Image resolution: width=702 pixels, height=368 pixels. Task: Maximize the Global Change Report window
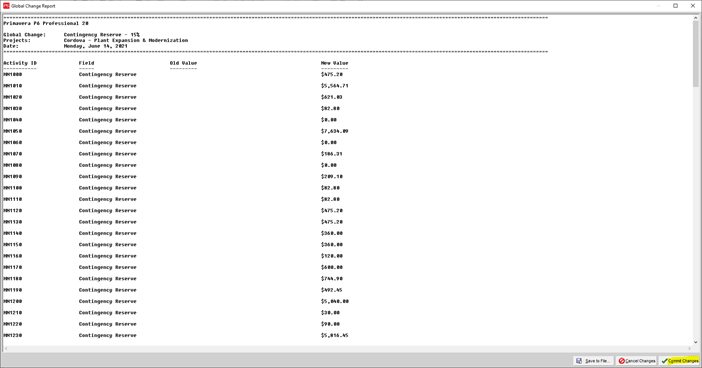coord(675,6)
